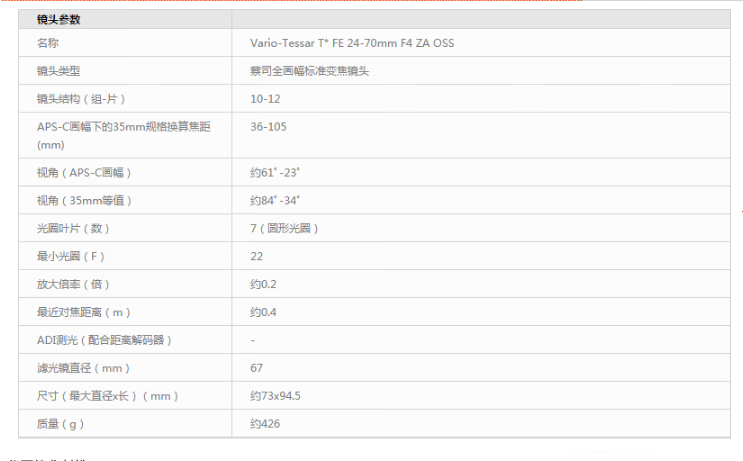Select the 镜头结构（组-片）label

80,99
